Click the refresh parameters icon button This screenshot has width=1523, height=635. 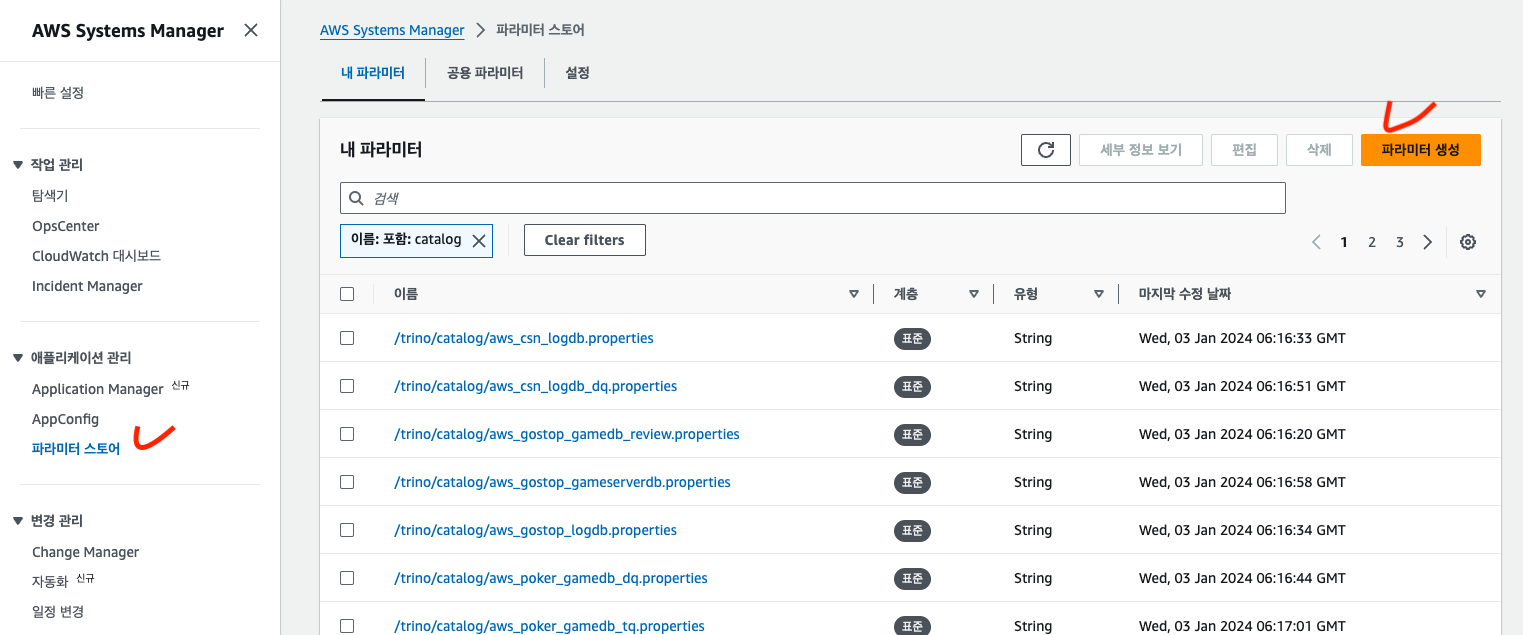click(1046, 150)
